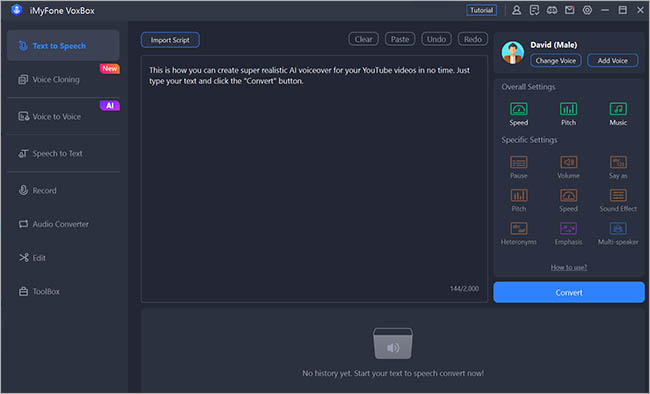The height and width of the screenshot is (394, 650).
Task: Click the Add Voice button
Action: (x=612, y=61)
